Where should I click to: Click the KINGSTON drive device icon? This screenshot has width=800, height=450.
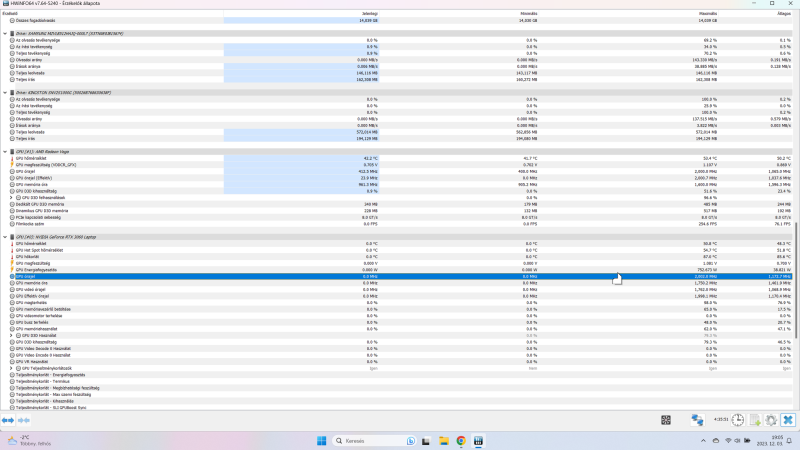12,93
